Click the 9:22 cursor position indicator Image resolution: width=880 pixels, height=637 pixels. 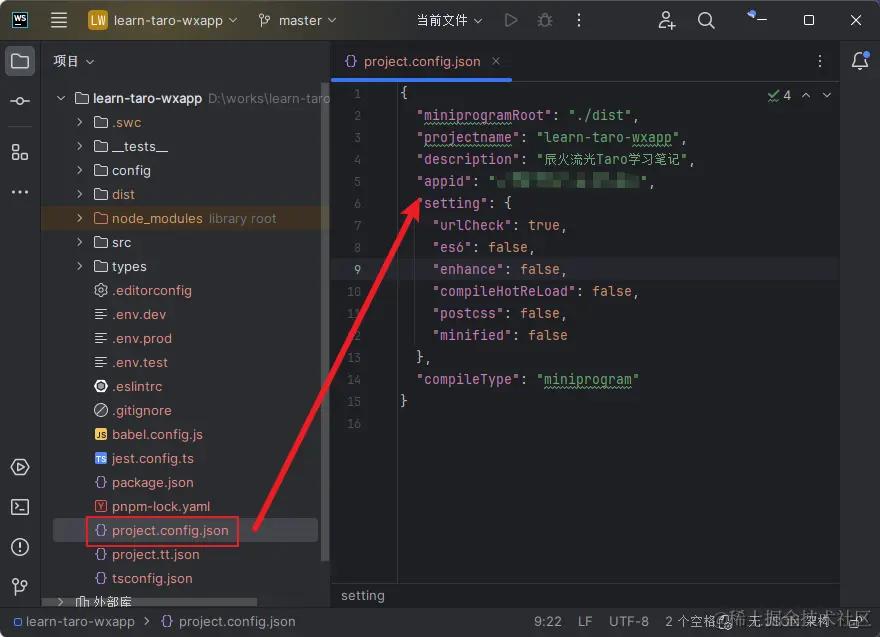click(547, 622)
